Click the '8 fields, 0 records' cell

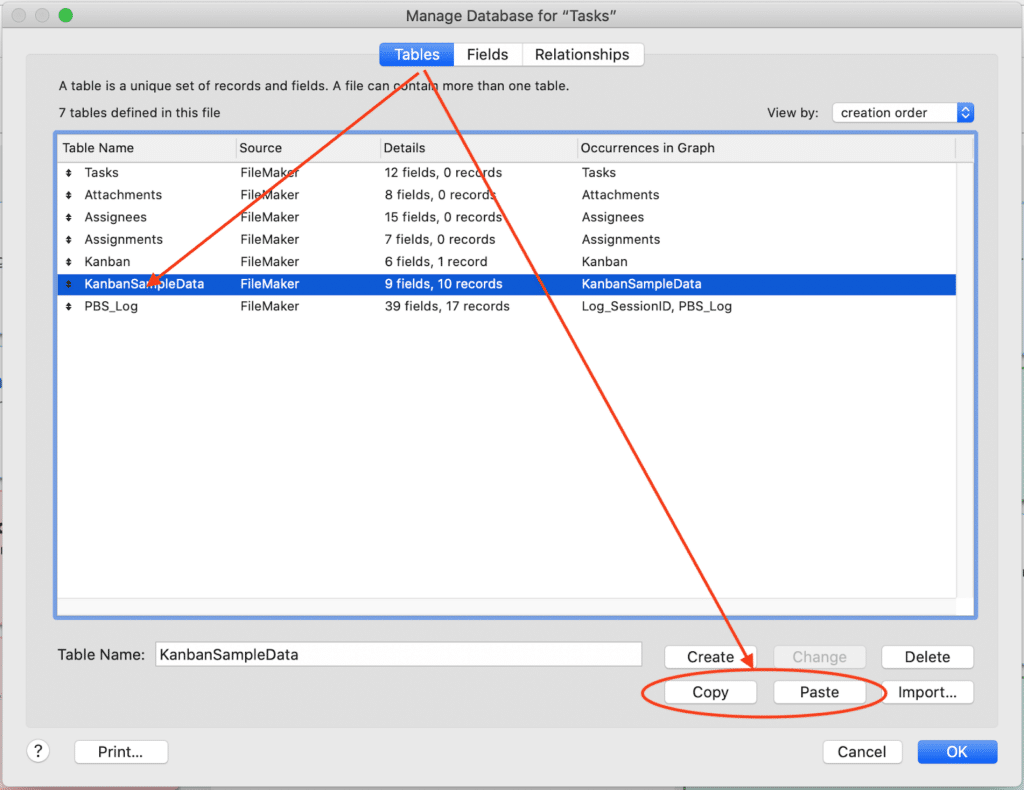pyautogui.click(x=440, y=195)
